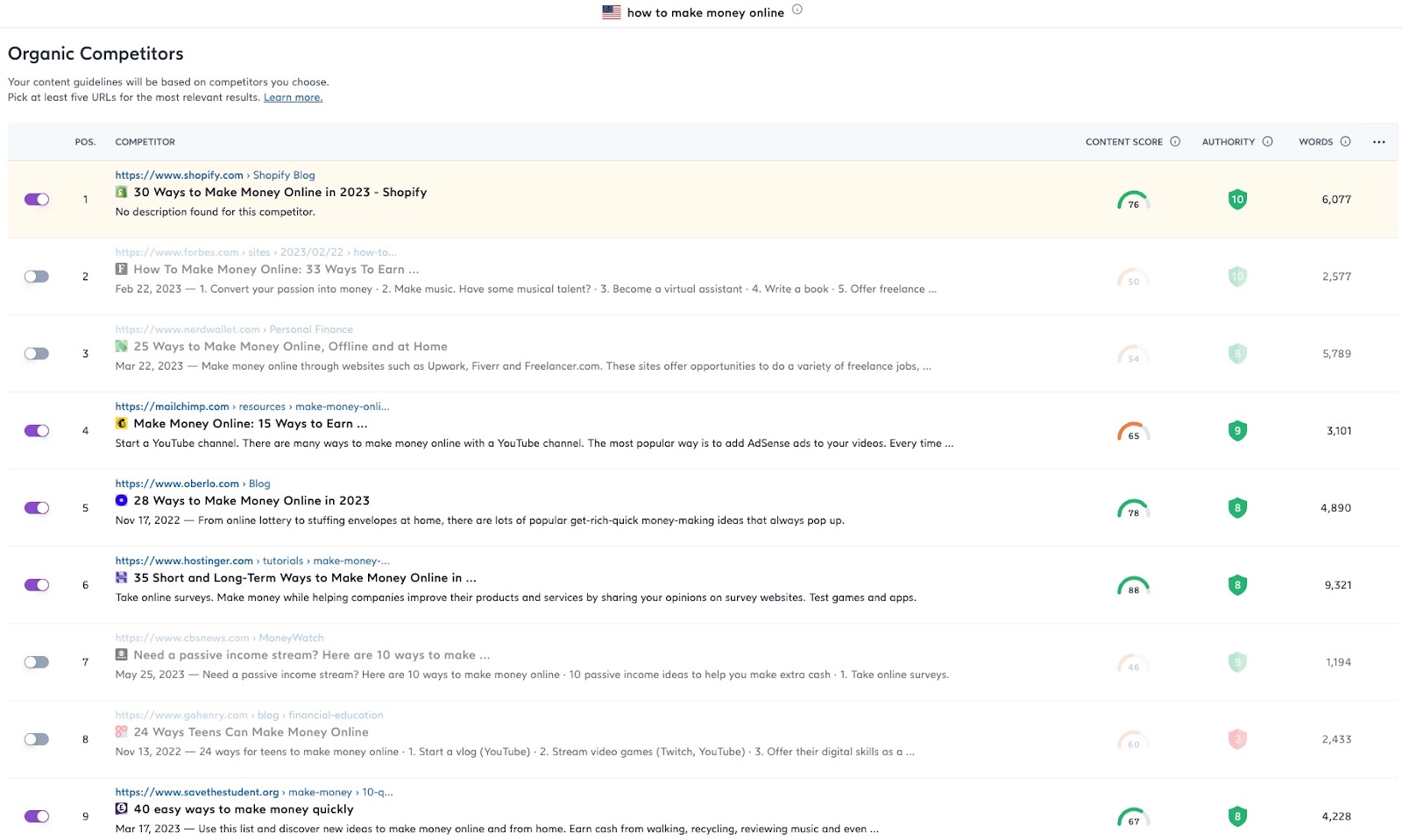Click the Words column header
The height and width of the screenshot is (840, 1402).
[1316, 142]
